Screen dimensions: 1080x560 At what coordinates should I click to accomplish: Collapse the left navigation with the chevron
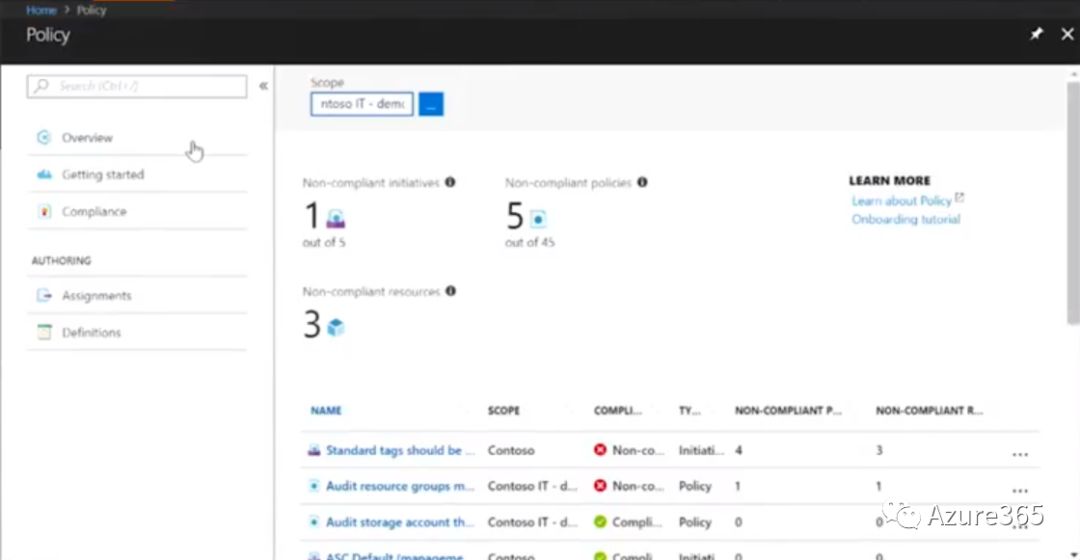click(x=263, y=86)
